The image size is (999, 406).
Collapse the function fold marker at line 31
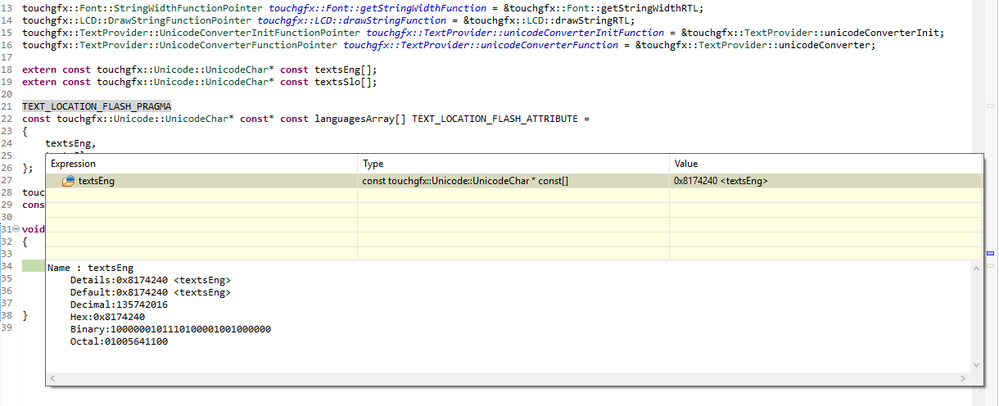(16, 229)
